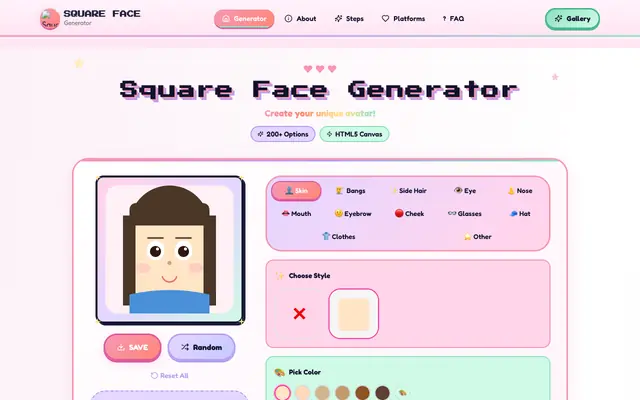The image size is (640, 400).
Task: Click the reset arrow icon
Action: 154,376
